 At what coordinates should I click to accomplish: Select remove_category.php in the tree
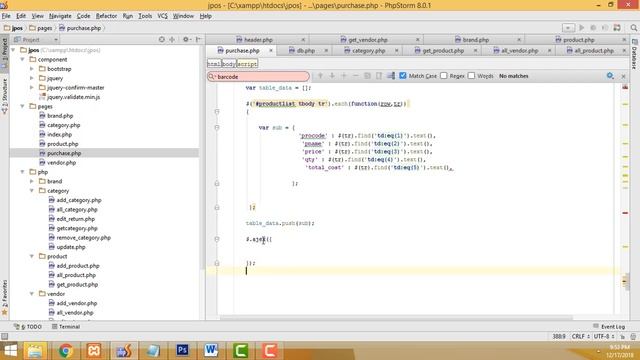[83, 238]
